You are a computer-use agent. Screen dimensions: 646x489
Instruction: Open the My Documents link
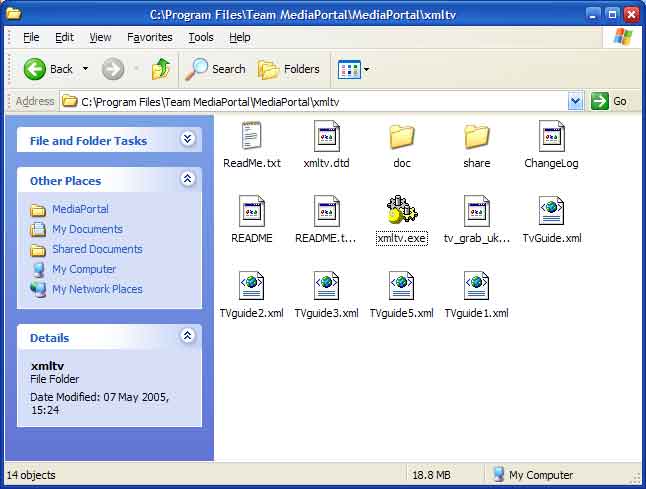[x=87, y=229]
